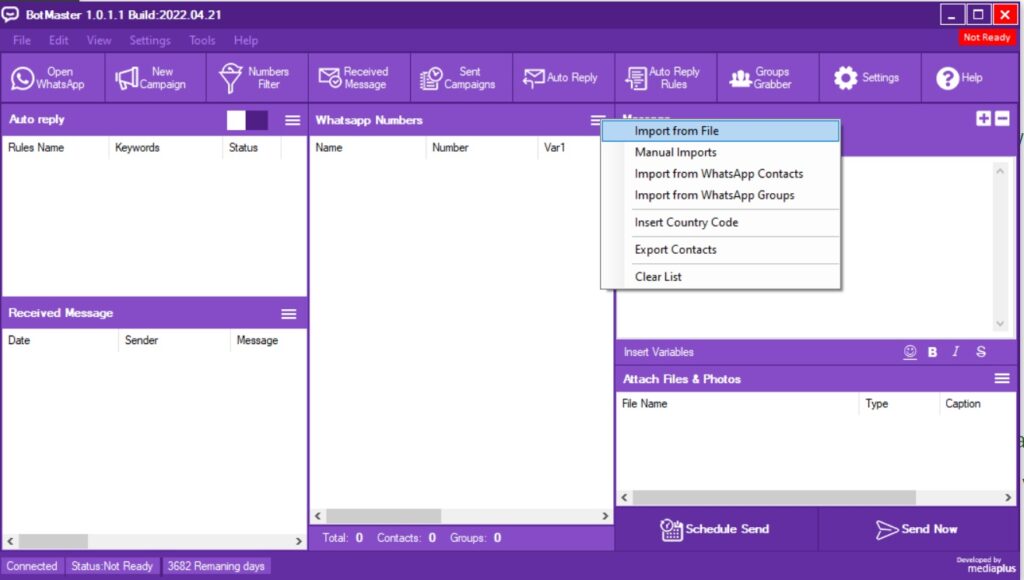Select Import from WhatsApp Groups
This screenshot has height=580, width=1024.
714,195
